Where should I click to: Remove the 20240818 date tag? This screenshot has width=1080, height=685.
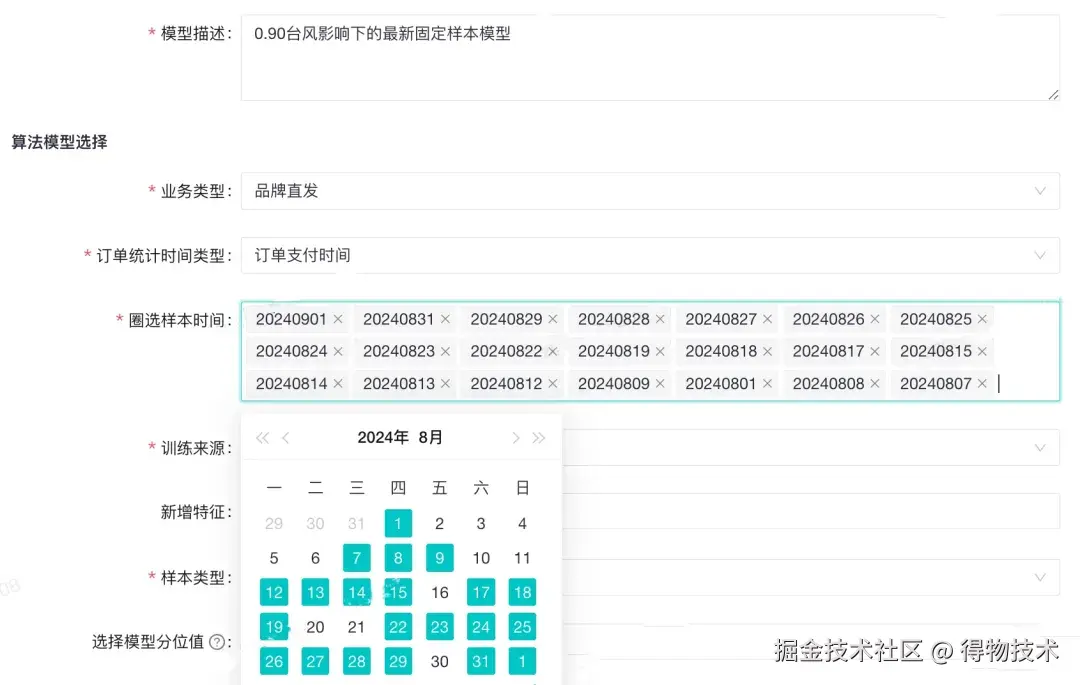(x=767, y=351)
